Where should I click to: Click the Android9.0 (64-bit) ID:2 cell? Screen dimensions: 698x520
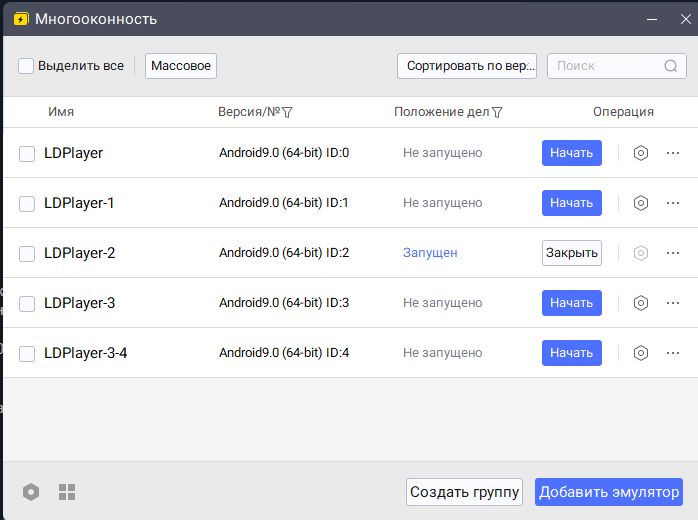[284, 253]
